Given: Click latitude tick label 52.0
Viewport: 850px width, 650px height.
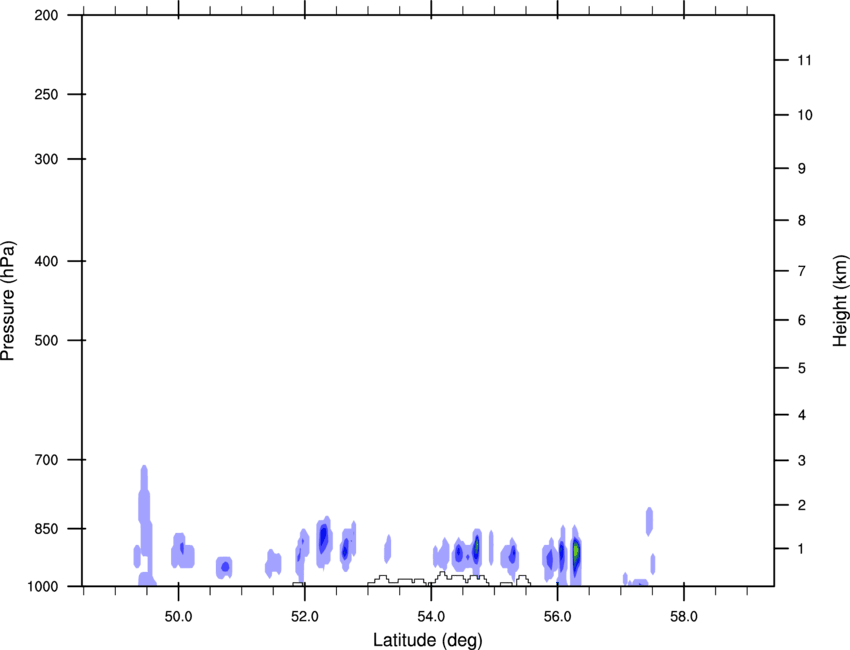Looking at the screenshot, I should pos(305,617).
